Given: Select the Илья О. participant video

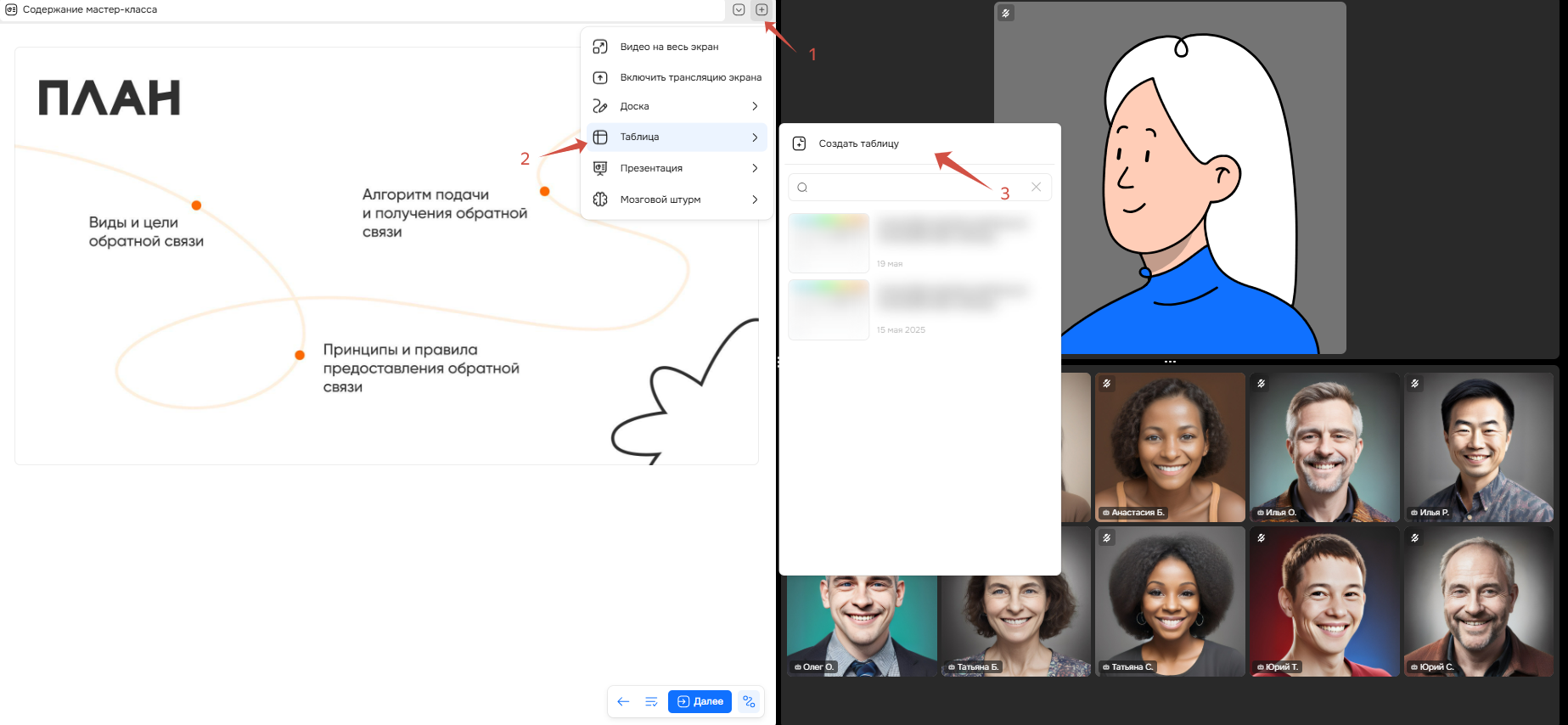Looking at the screenshot, I should [x=1324, y=447].
